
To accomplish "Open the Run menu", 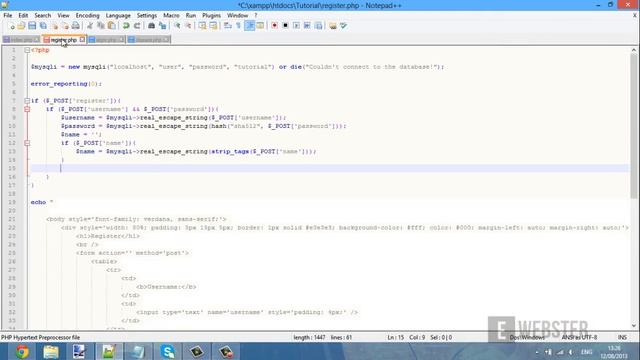I will pyautogui.click(x=191, y=15).
